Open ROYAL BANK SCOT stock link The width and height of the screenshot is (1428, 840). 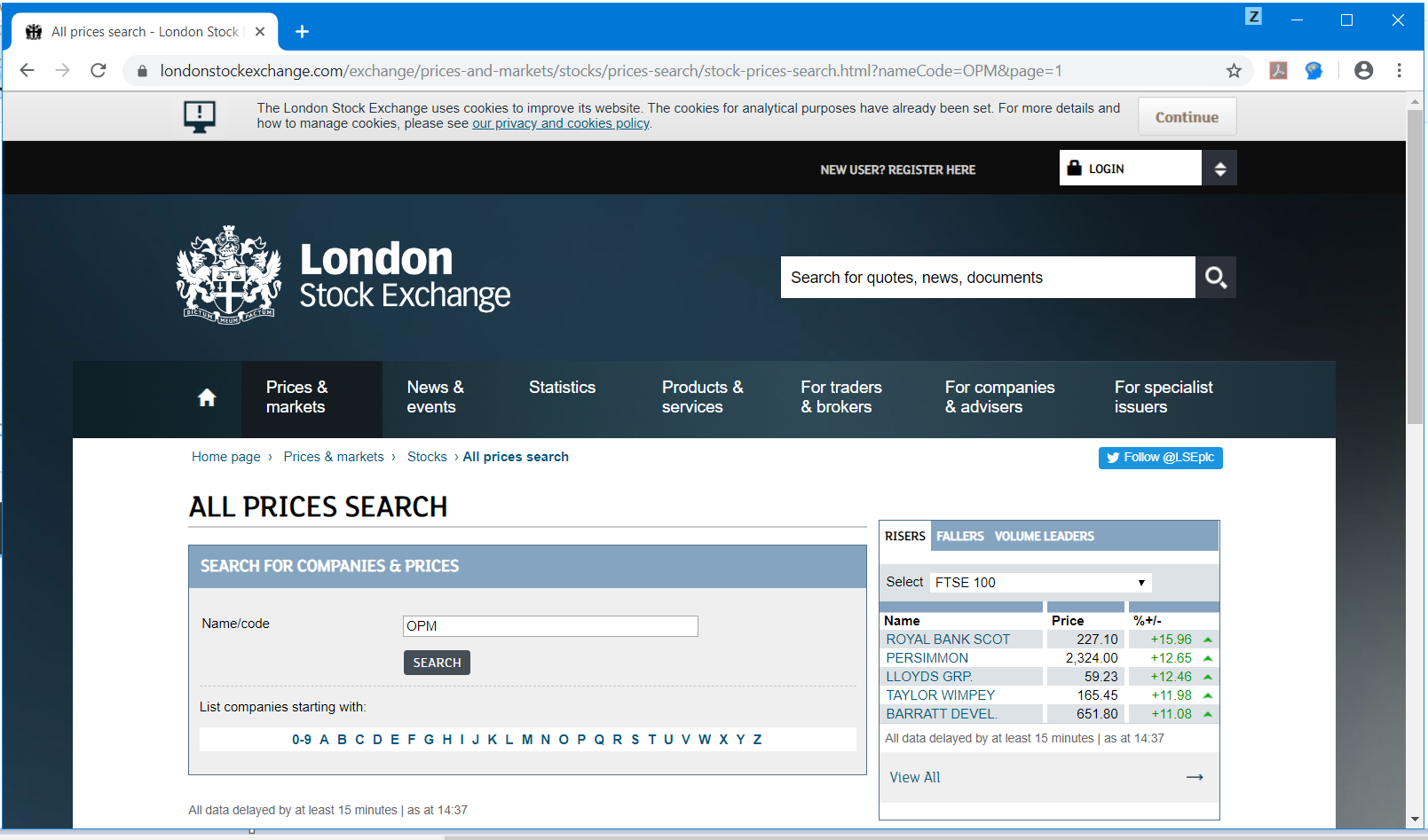948,640
